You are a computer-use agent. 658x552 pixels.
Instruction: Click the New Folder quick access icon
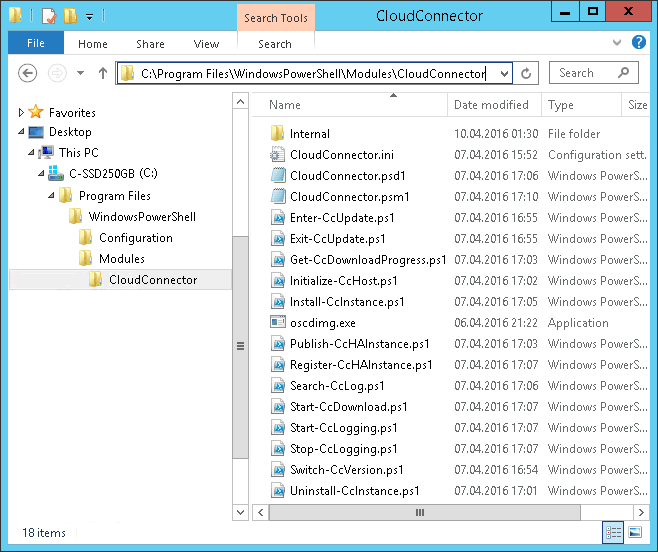(70, 16)
